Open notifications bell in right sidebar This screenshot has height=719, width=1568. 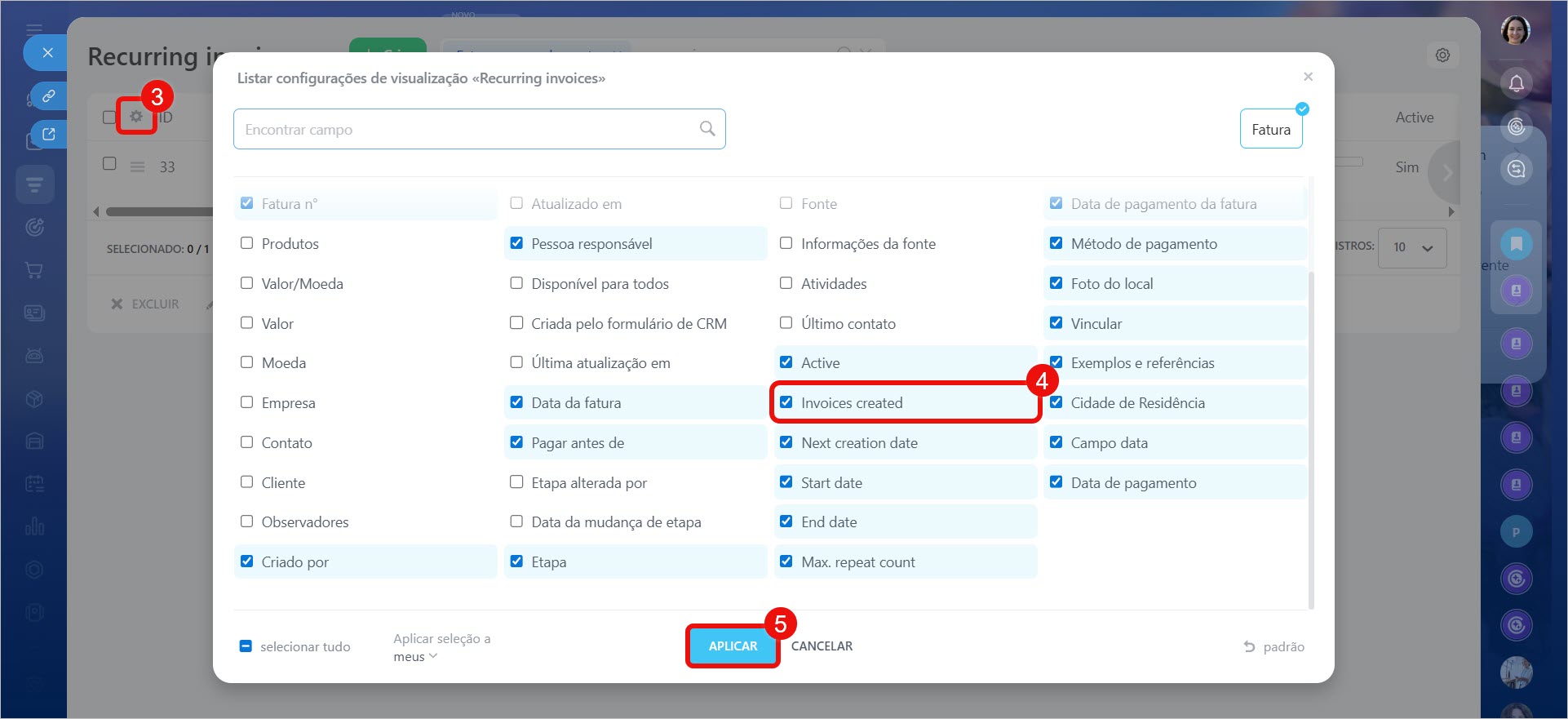1516,83
